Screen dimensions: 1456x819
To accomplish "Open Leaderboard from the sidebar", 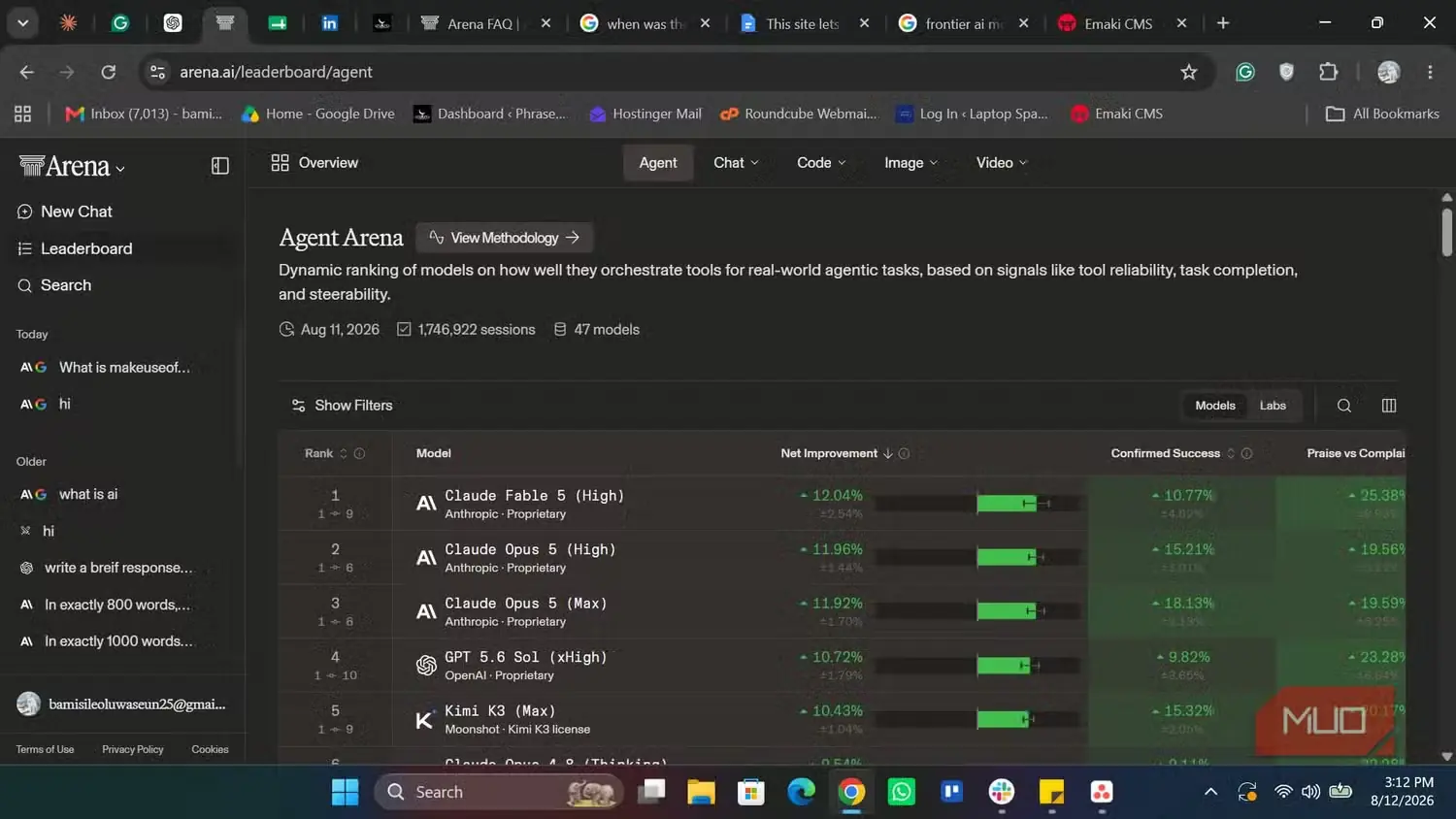I will (x=74, y=248).
